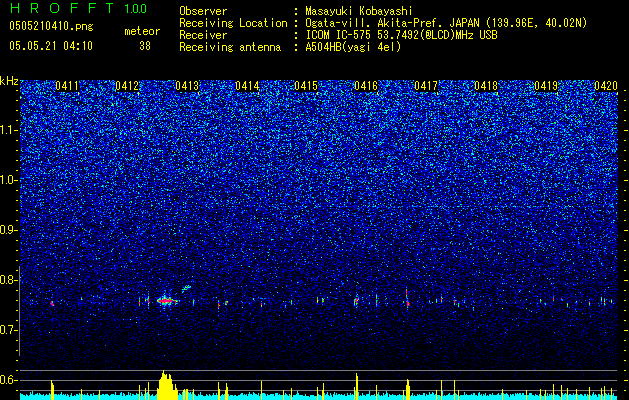Click the 0415 time marker
629x400 pixels.
pyautogui.click(x=306, y=86)
